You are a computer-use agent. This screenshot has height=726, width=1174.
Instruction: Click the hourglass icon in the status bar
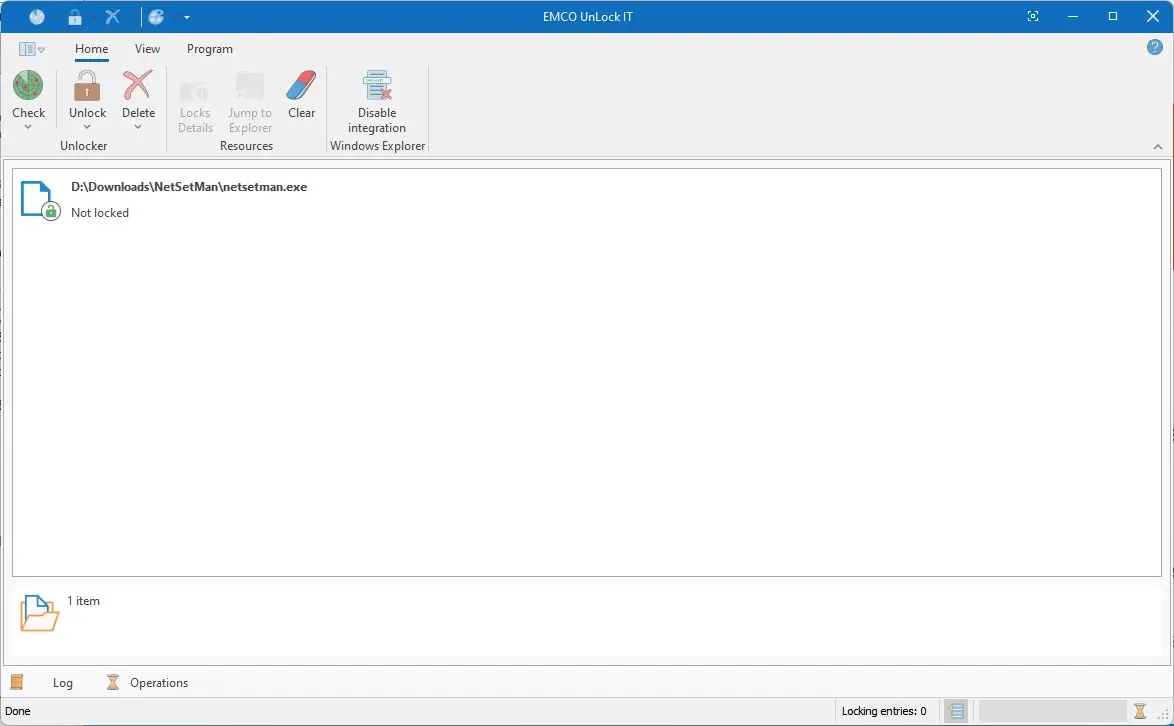click(1140, 711)
